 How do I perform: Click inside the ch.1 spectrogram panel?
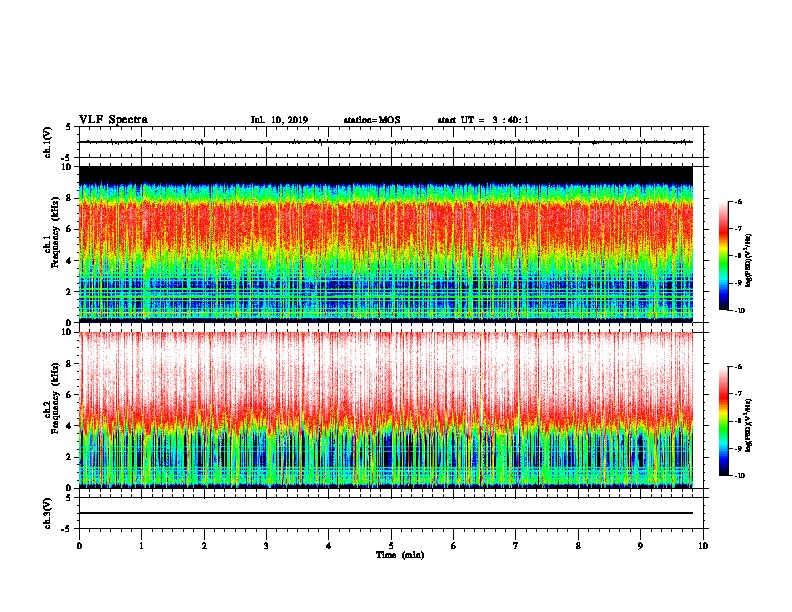pyautogui.click(x=386, y=244)
